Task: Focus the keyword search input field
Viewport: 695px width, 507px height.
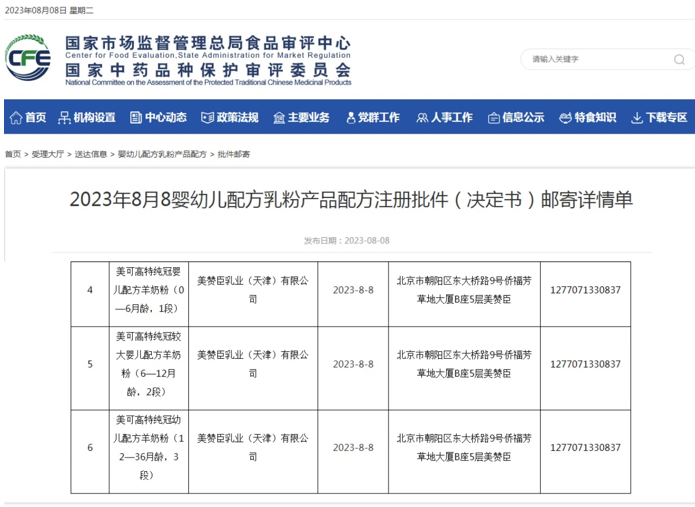Action: [607, 59]
